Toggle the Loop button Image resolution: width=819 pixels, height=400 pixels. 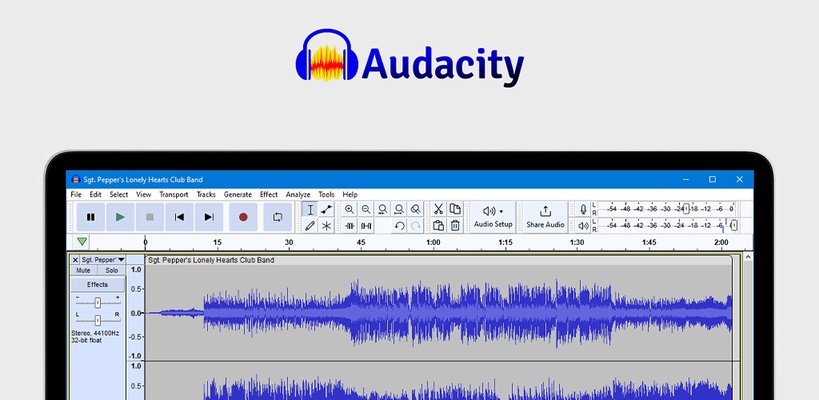[x=277, y=217]
